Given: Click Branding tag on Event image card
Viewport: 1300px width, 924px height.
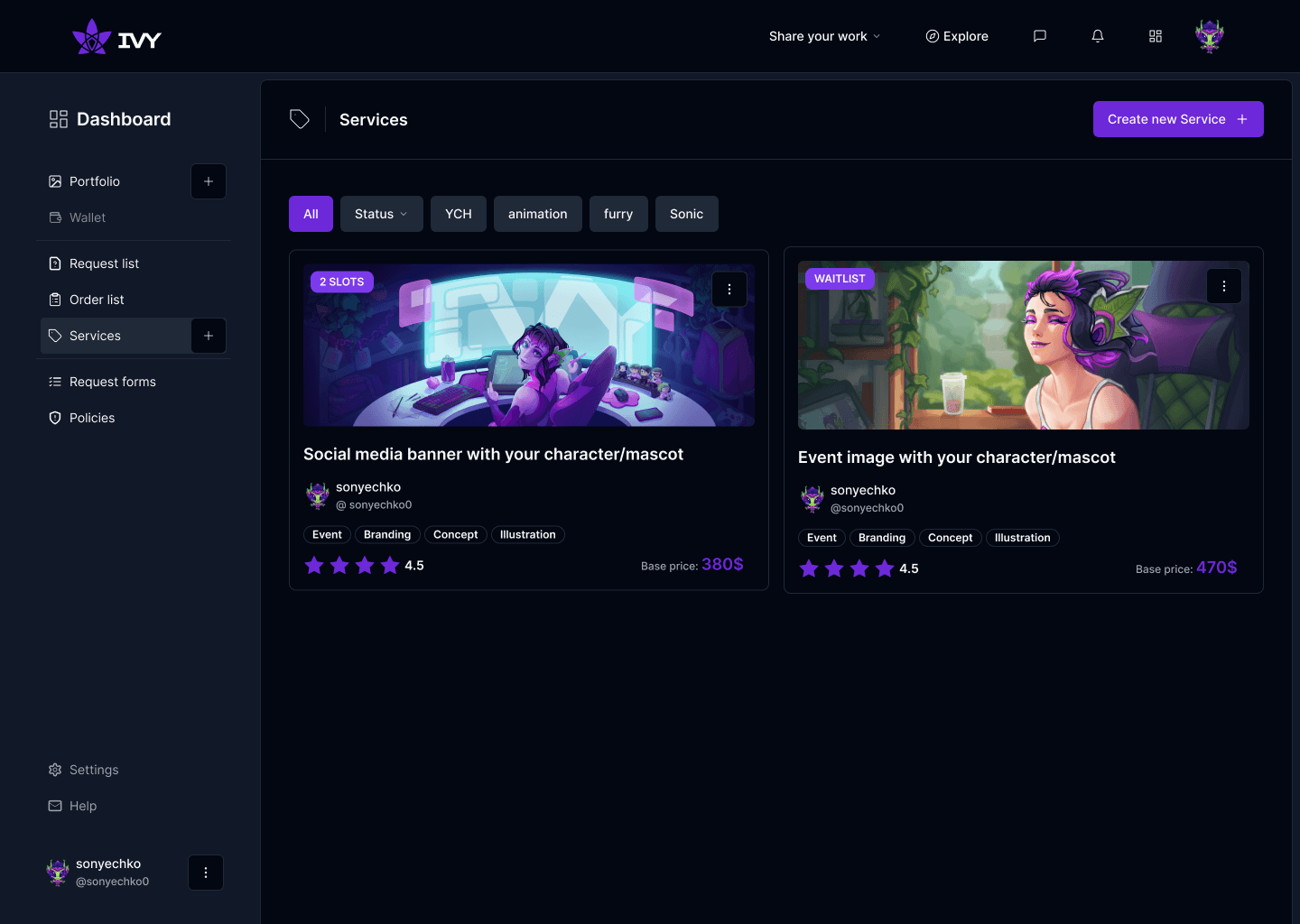Looking at the screenshot, I should (882, 538).
